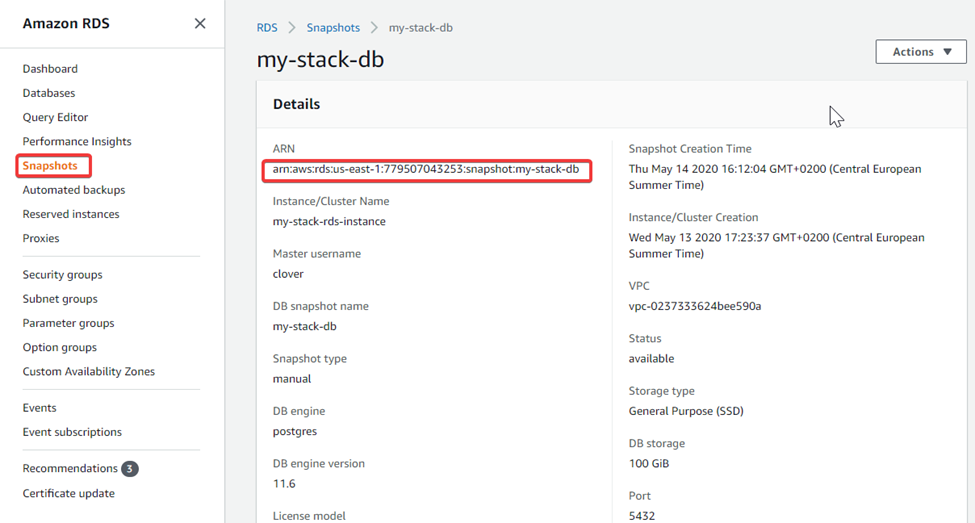975x523 pixels.
Task: Open the Actions dropdown menu
Action: pyautogui.click(x=921, y=52)
